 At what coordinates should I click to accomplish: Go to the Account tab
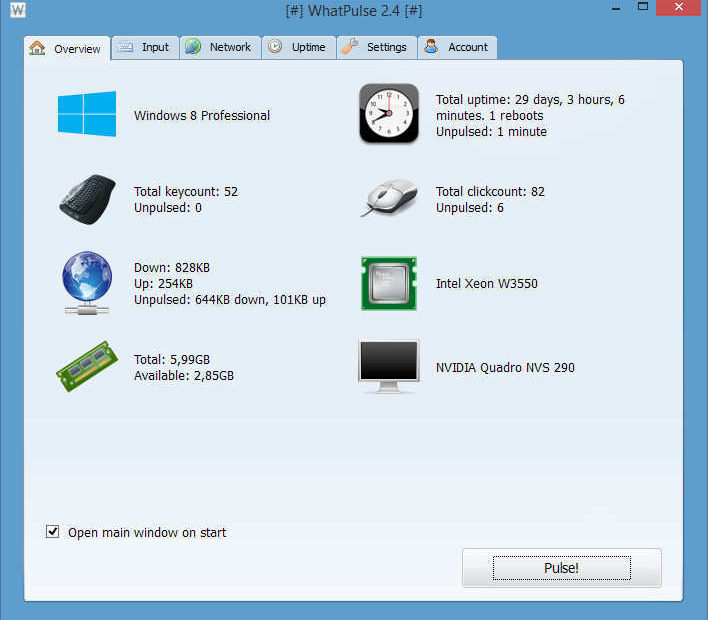[457, 47]
